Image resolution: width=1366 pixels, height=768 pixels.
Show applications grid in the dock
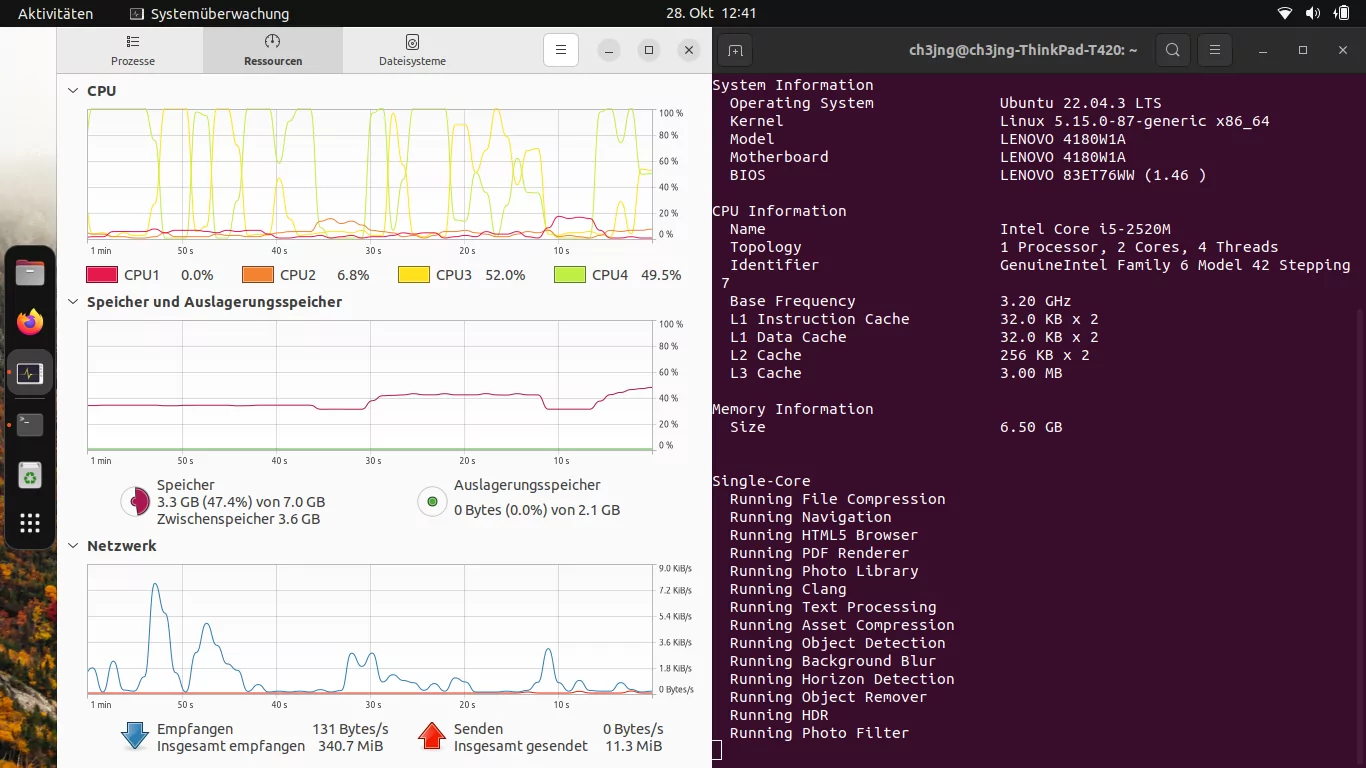pyautogui.click(x=30, y=523)
